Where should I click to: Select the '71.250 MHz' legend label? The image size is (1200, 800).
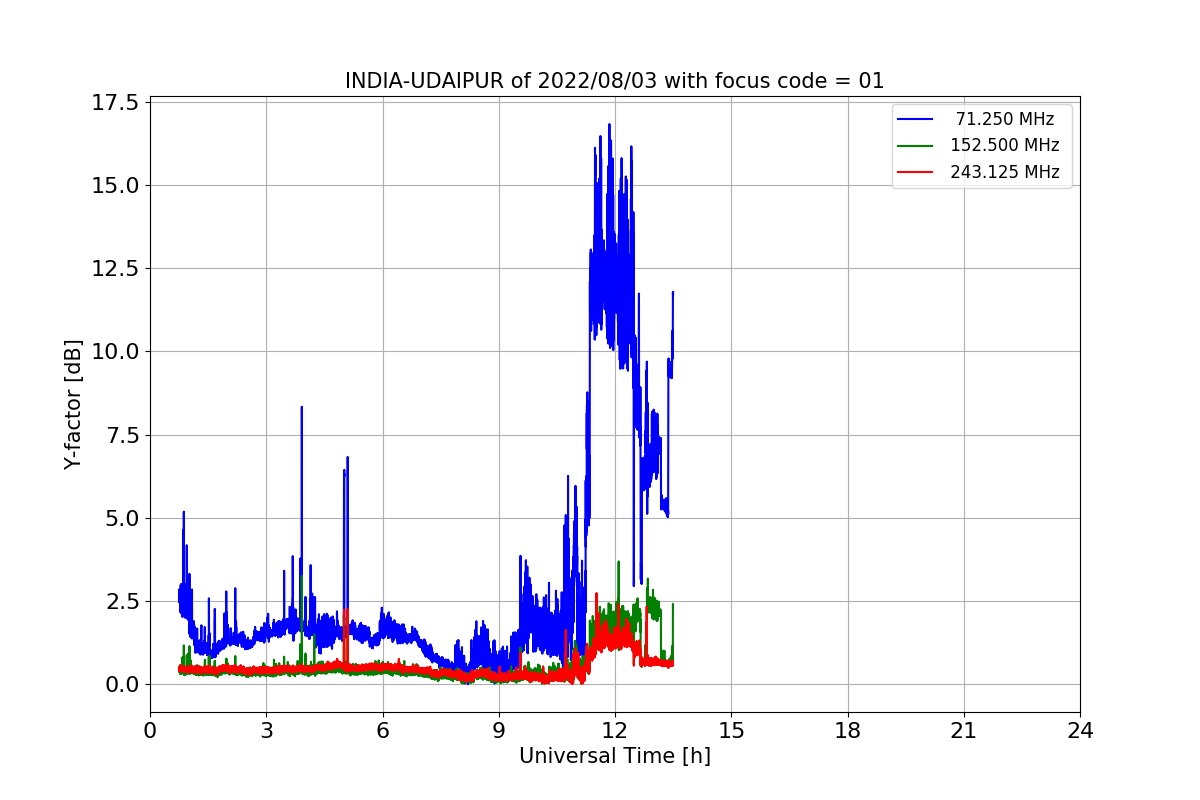1005,119
